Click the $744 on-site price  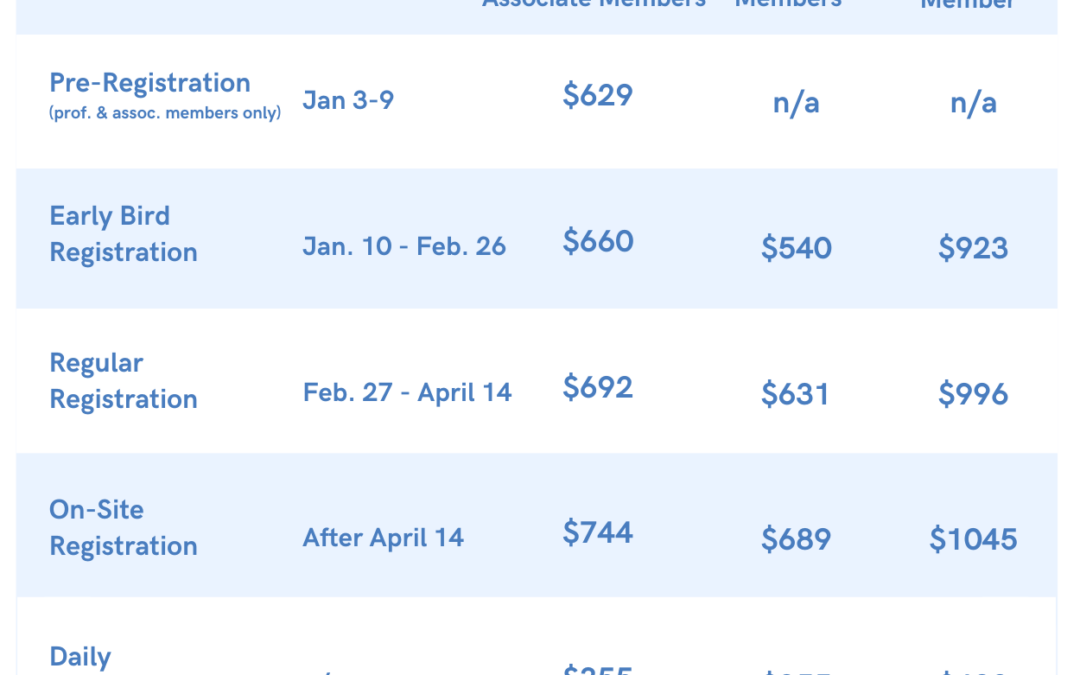pos(597,532)
